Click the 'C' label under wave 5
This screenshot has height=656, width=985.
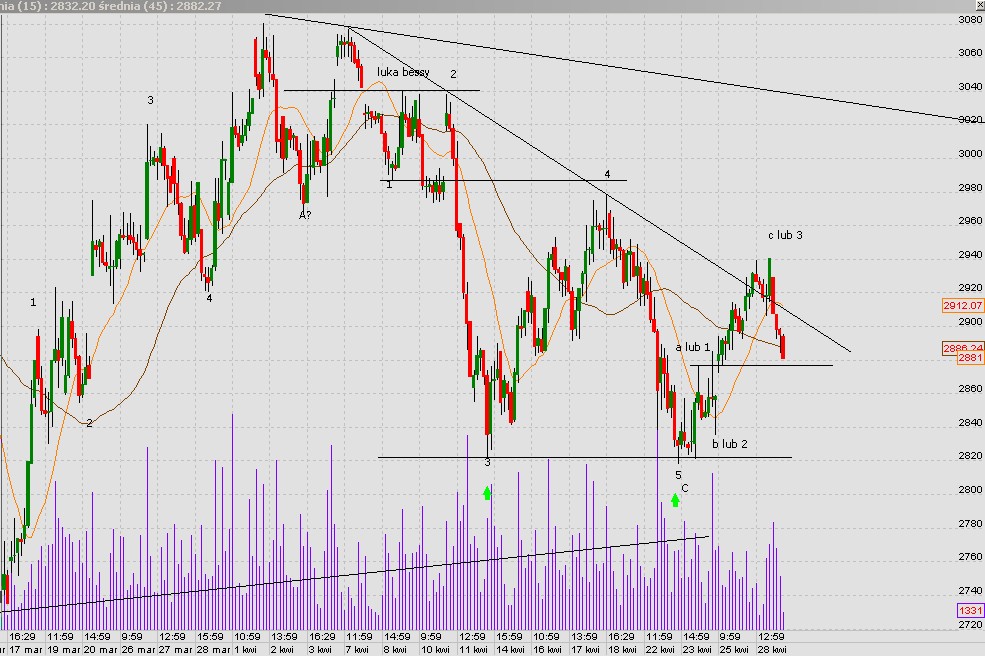[x=685, y=488]
